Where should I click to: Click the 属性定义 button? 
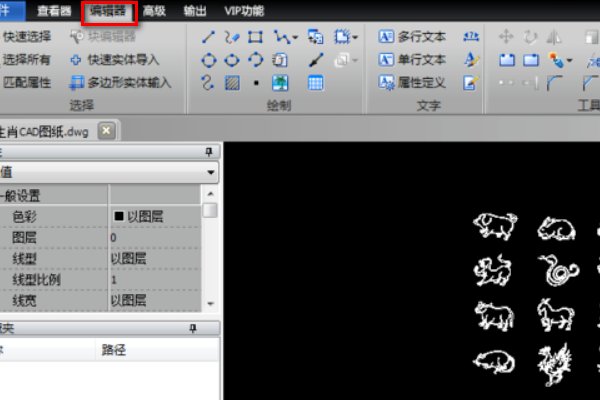click(412, 82)
